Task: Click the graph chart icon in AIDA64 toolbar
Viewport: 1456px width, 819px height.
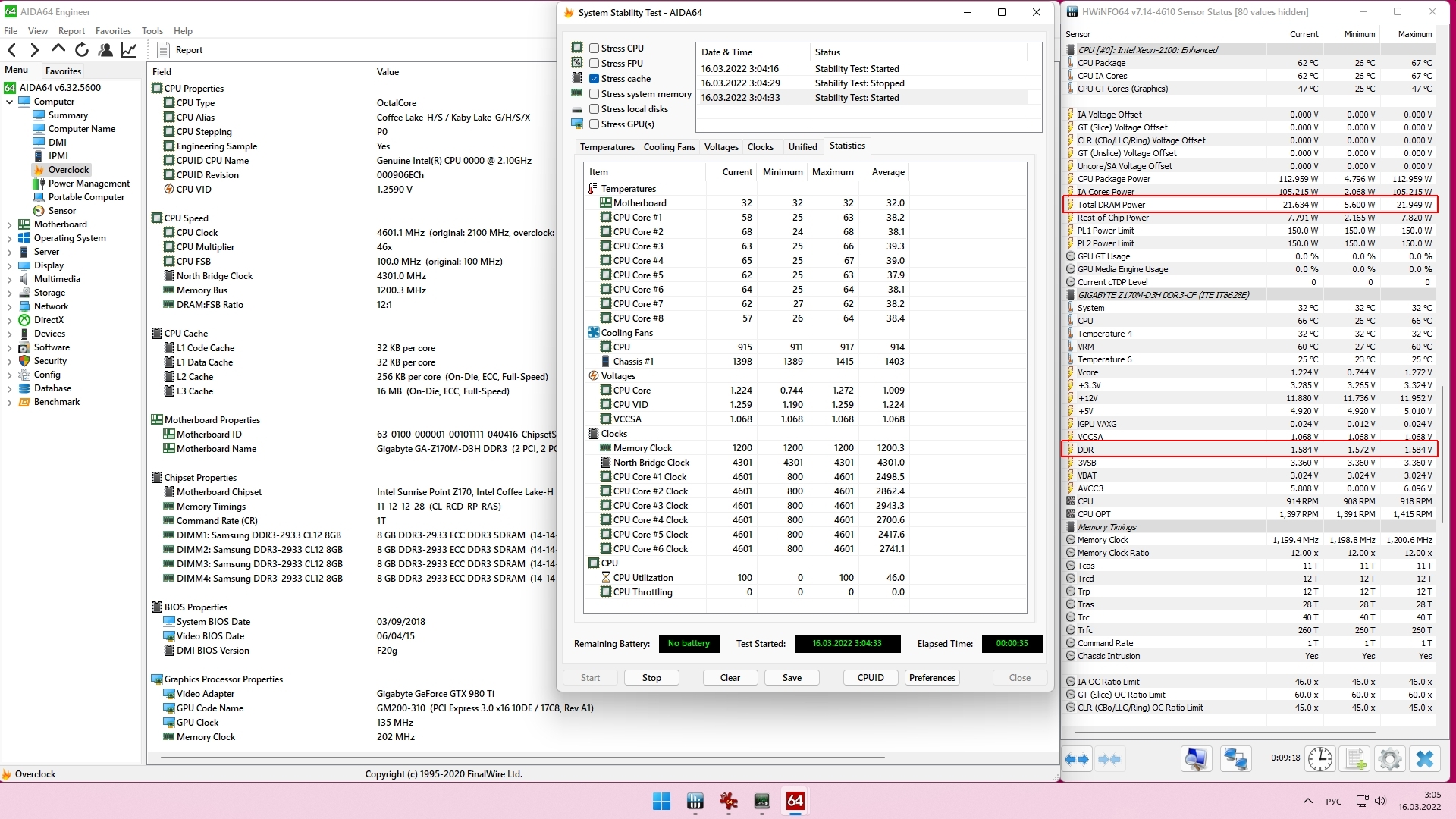Action: tap(129, 50)
